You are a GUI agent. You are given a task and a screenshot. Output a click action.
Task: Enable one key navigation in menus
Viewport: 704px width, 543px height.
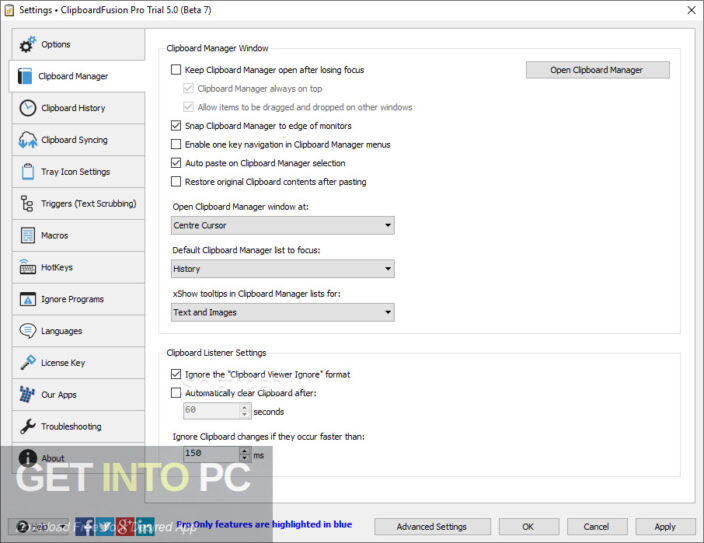(x=176, y=144)
